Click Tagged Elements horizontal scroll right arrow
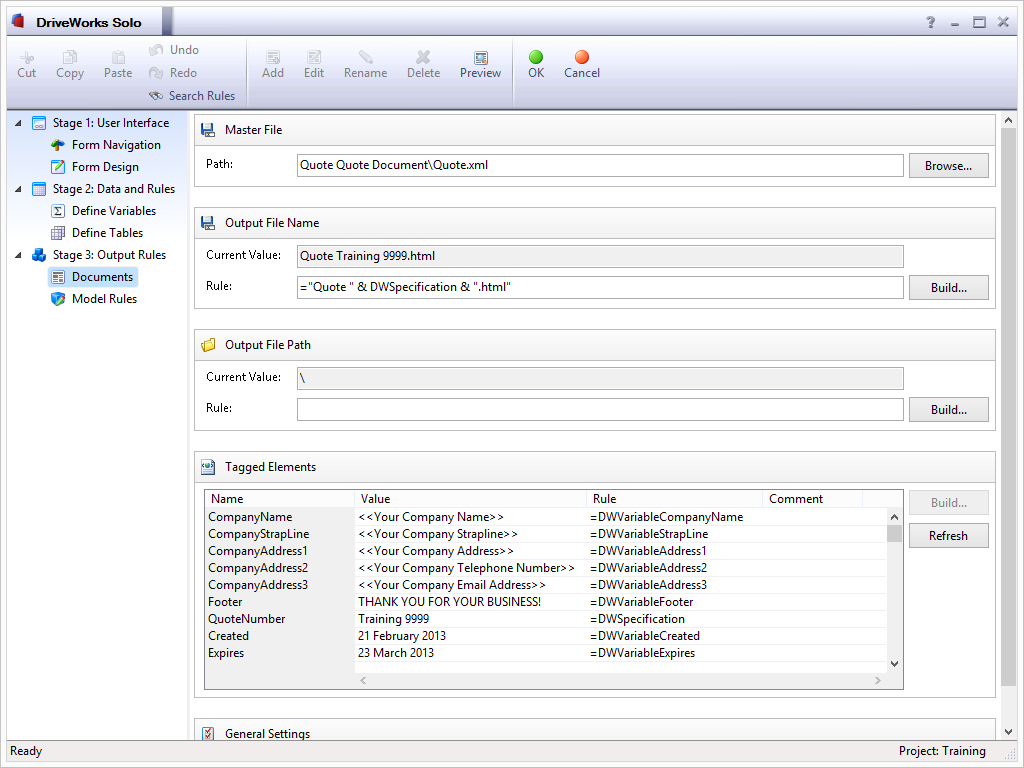Screen dimensions: 1024x768 click(878, 680)
